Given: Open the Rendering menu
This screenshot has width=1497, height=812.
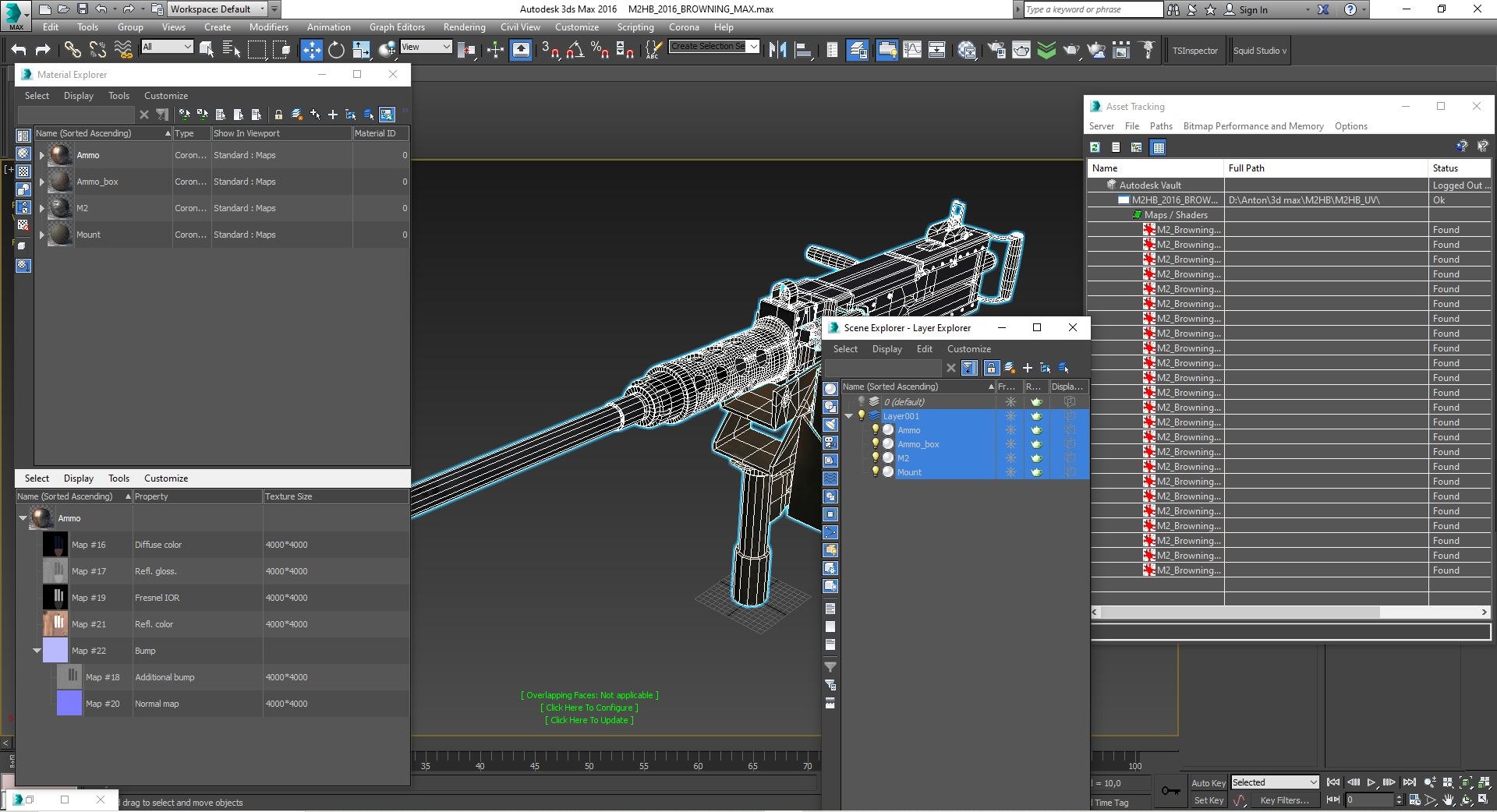Looking at the screenshot, I should point(464,27).
